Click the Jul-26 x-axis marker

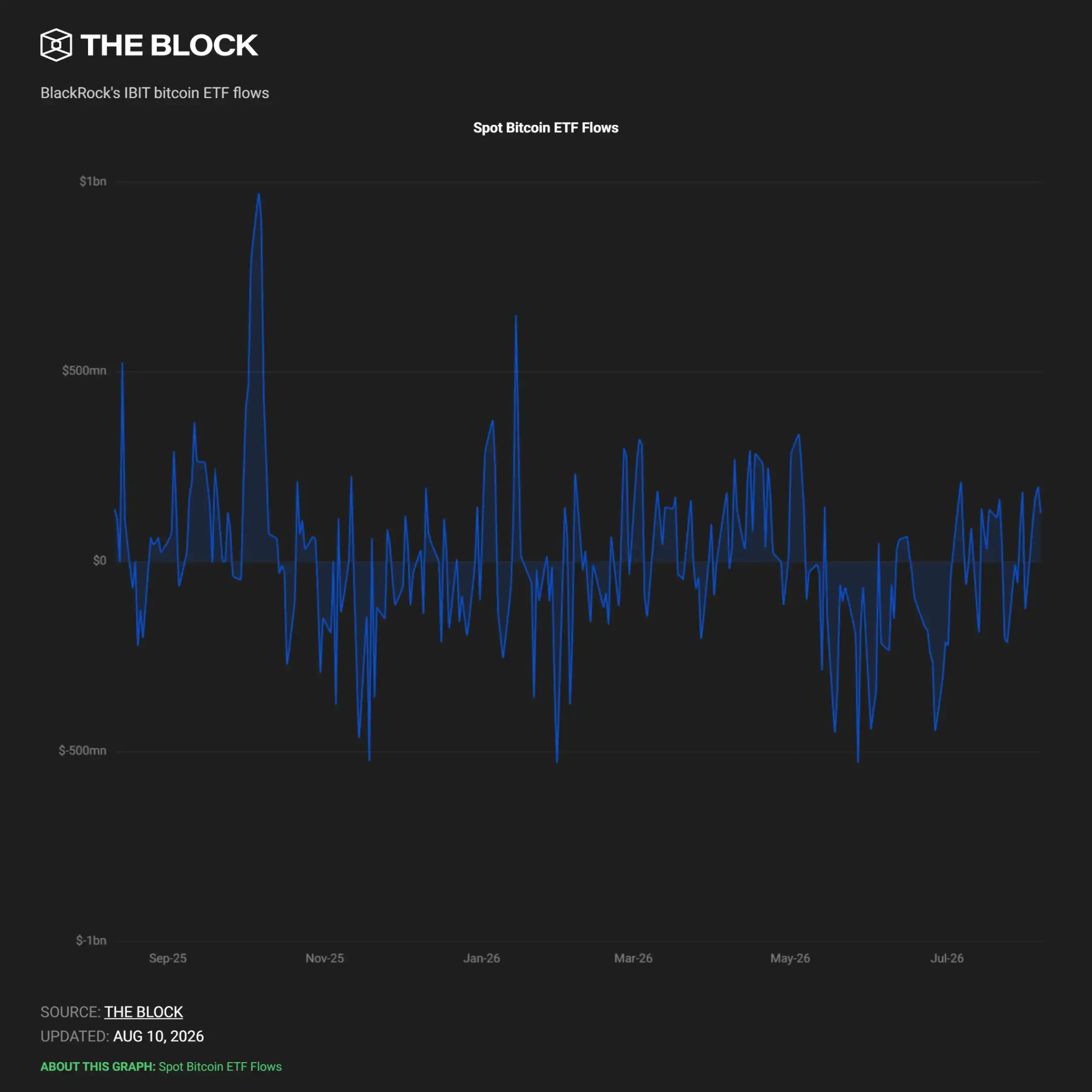[947, 959]
